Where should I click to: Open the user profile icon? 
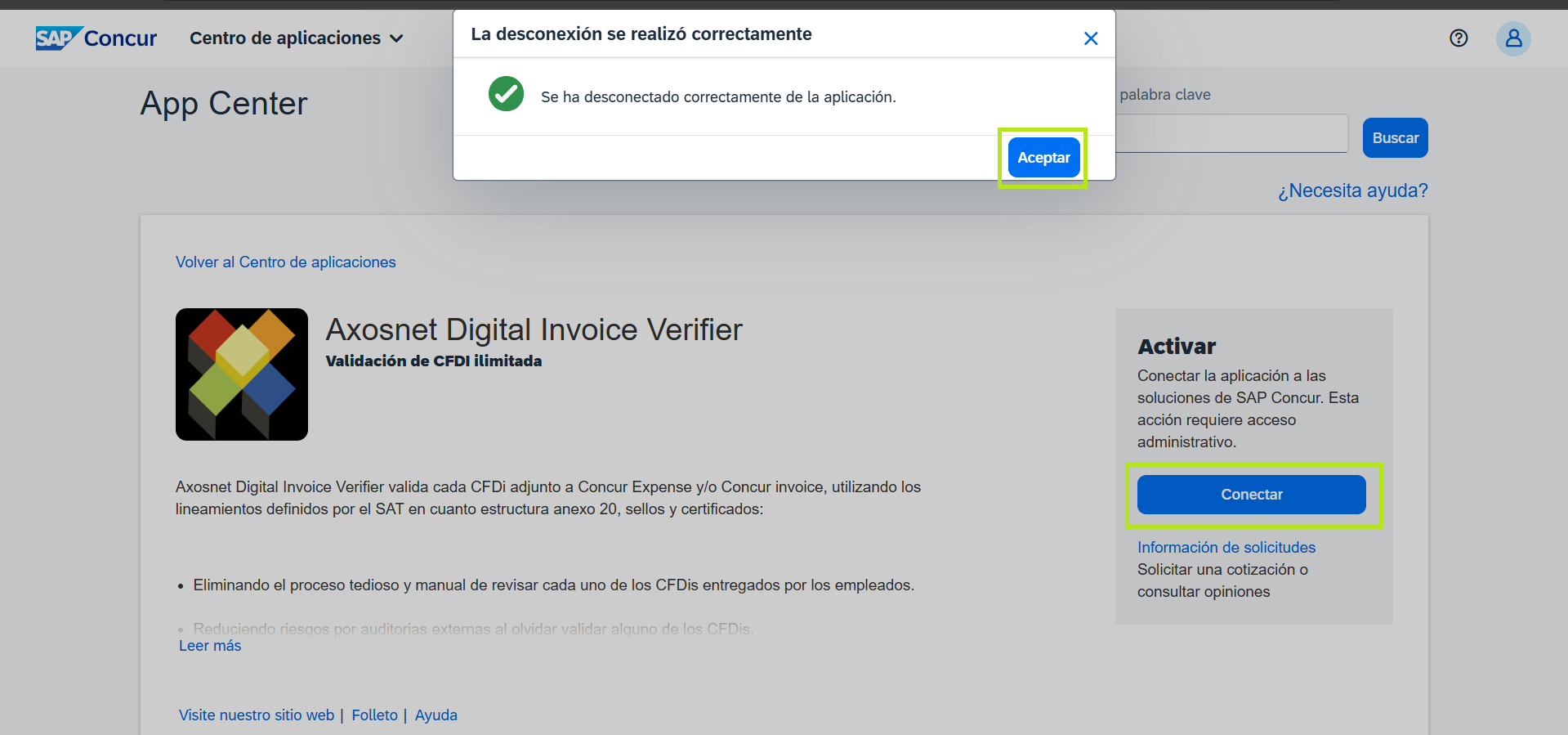(1513, 38)
